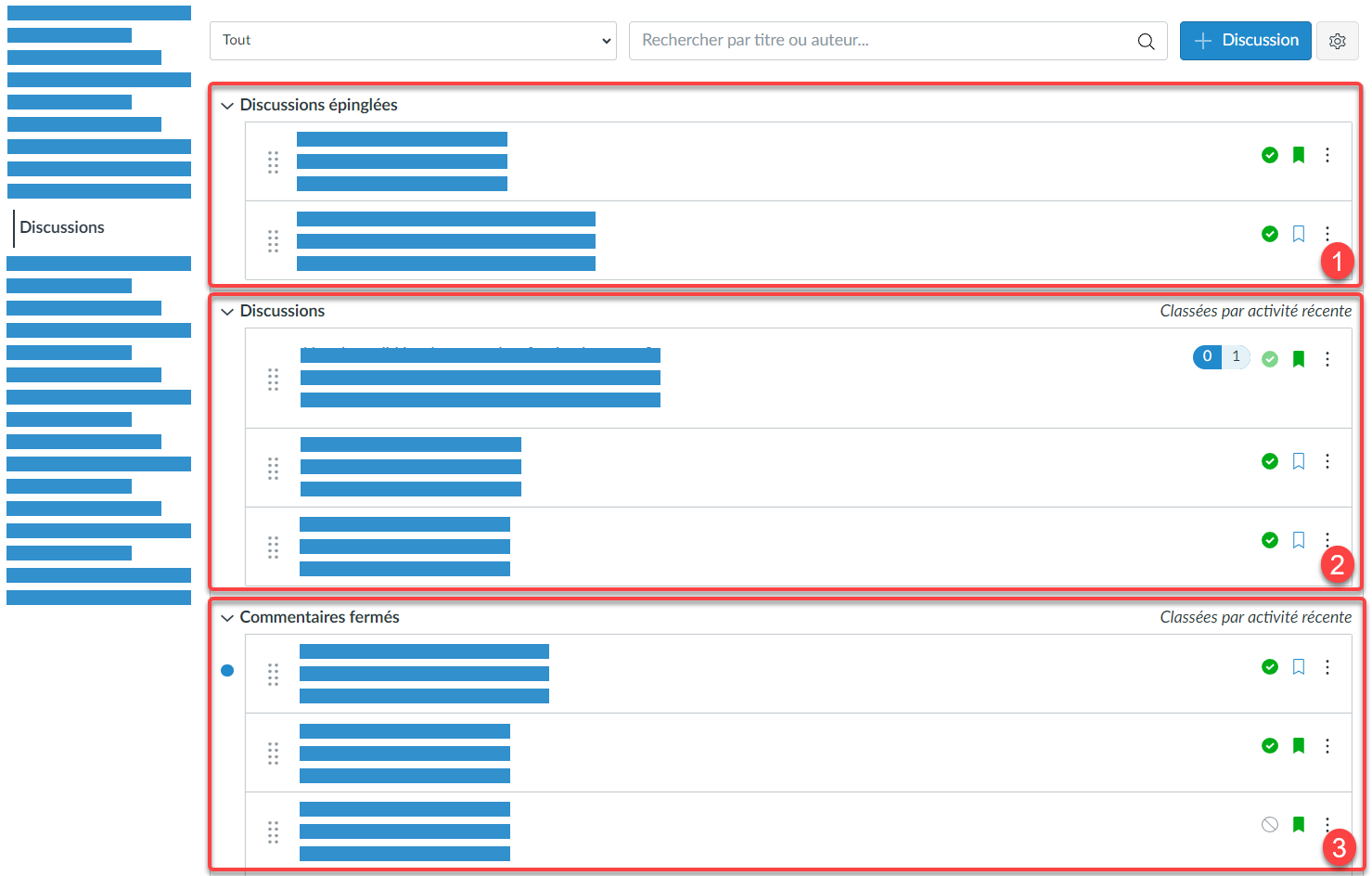This screenshot has width=1372, height=876.
Task: Publish the unpublished discussion in Commentaires fermés
Action: [1270, 824]
